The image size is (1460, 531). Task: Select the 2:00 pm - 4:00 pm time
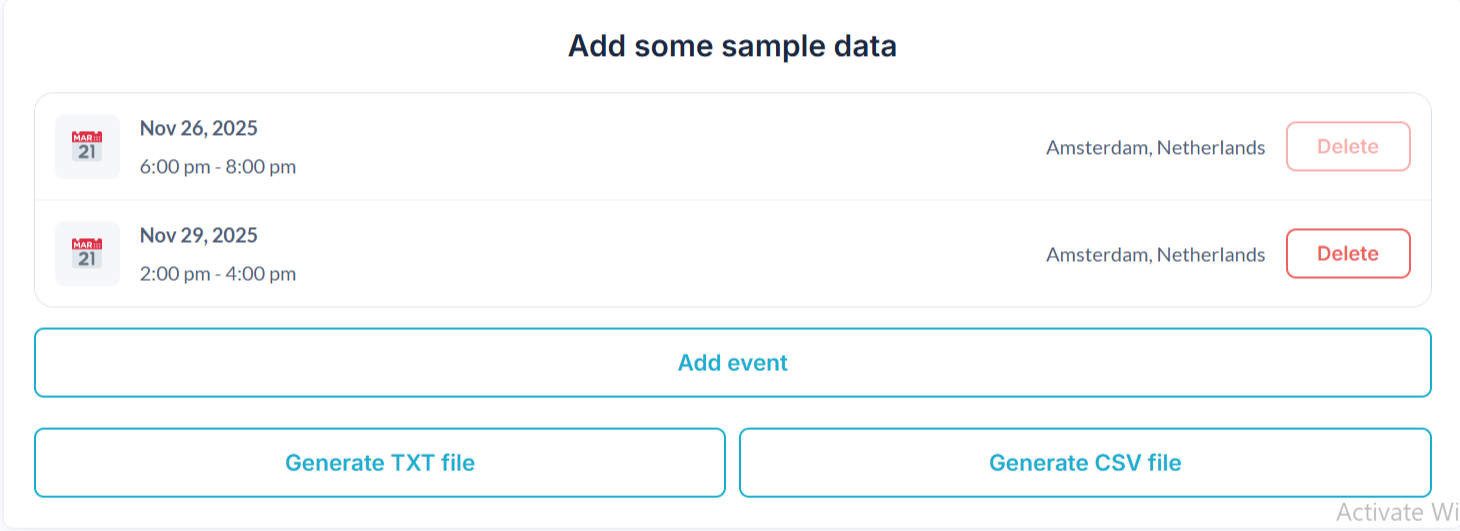[x=218, y=273]
